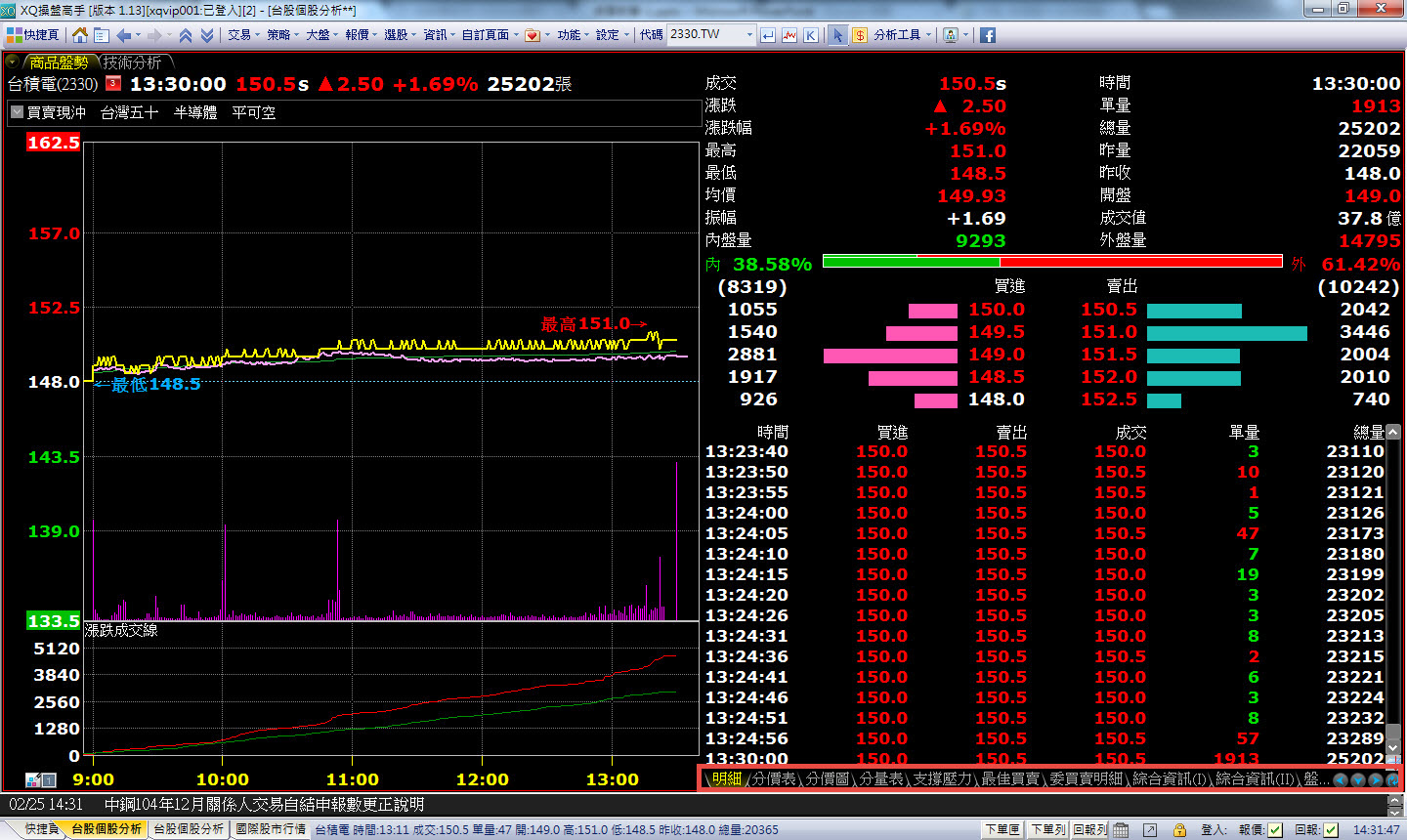Click the red trend chart toolbar icon
This screenshot has width=1407, height=840.
pos(789,35)
